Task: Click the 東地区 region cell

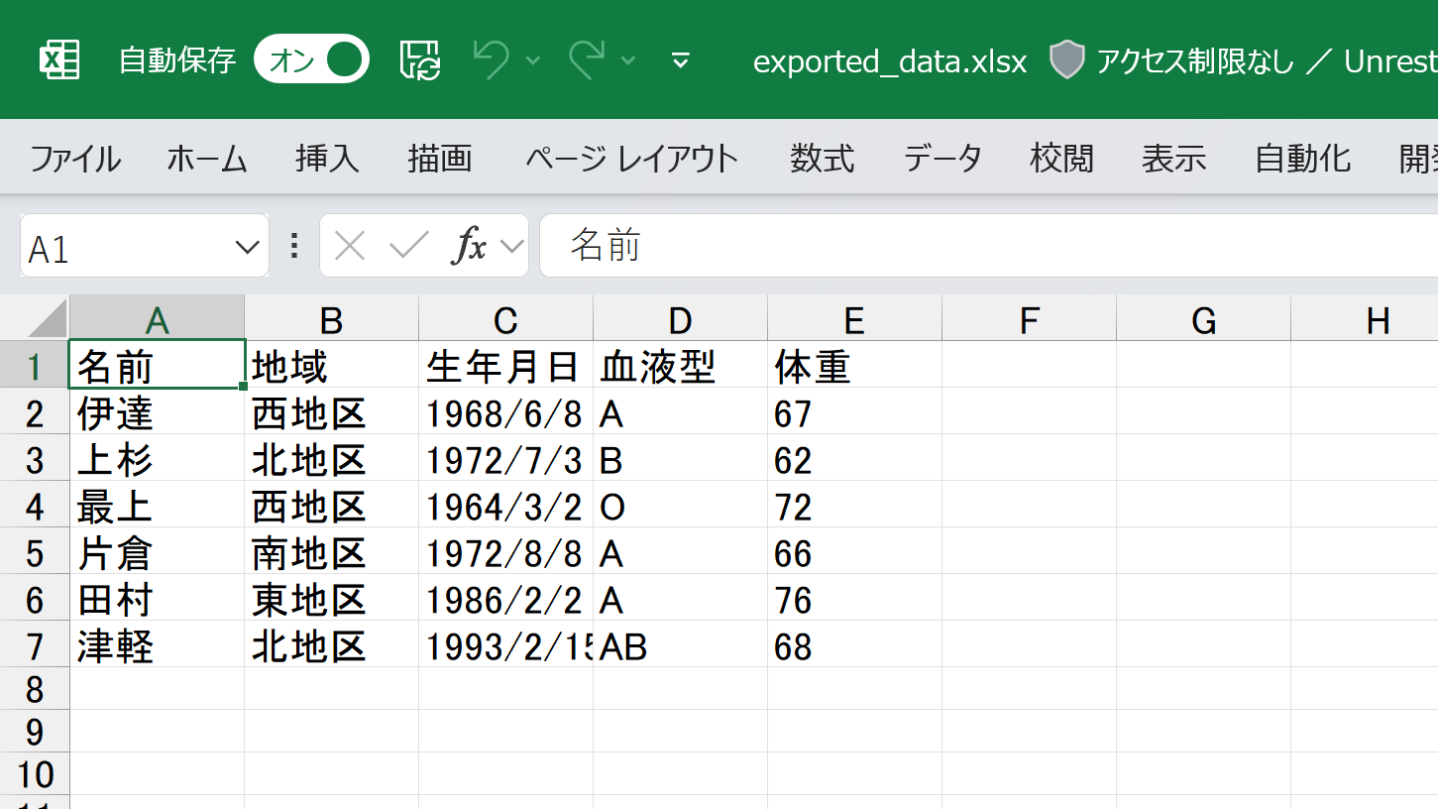Action: coord(331,598)
